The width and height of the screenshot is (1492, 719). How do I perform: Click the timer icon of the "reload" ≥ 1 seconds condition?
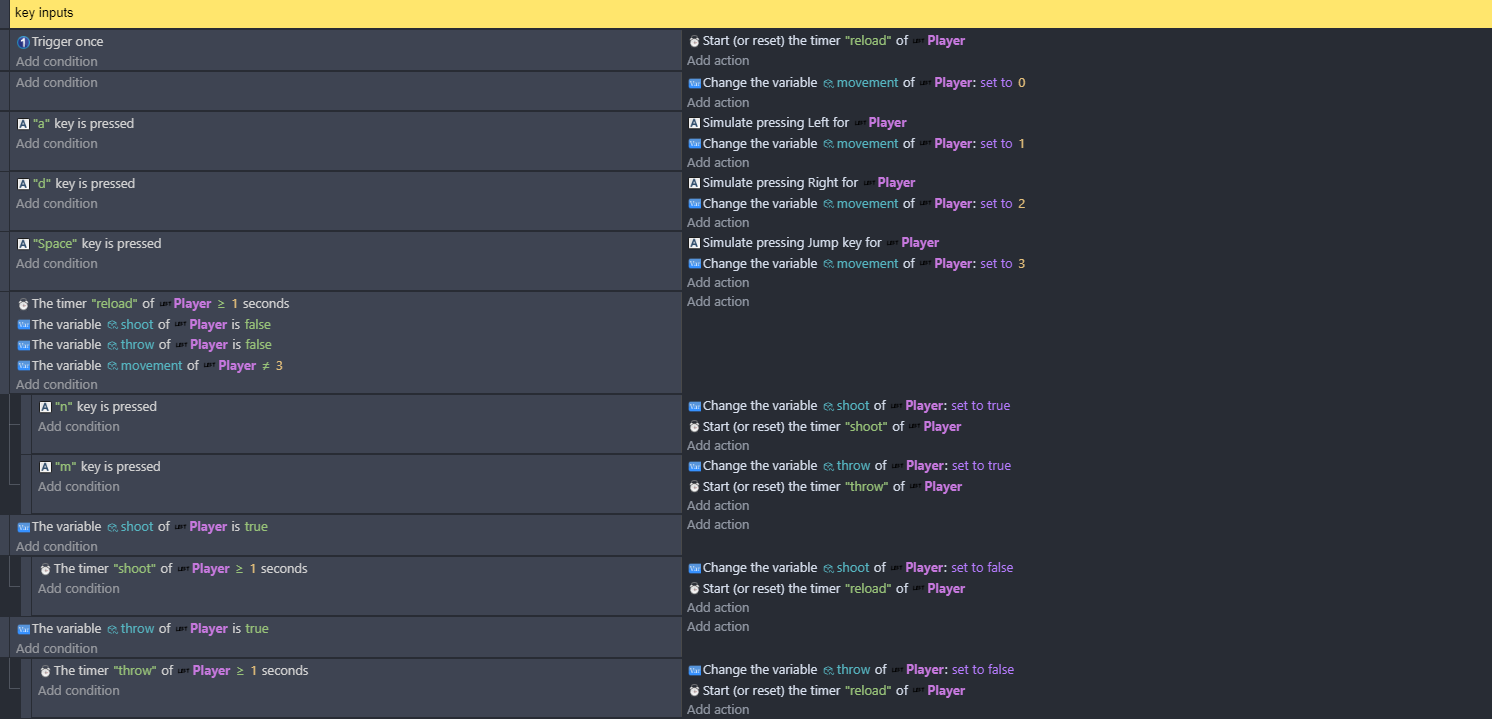click(x=23, y=304)
